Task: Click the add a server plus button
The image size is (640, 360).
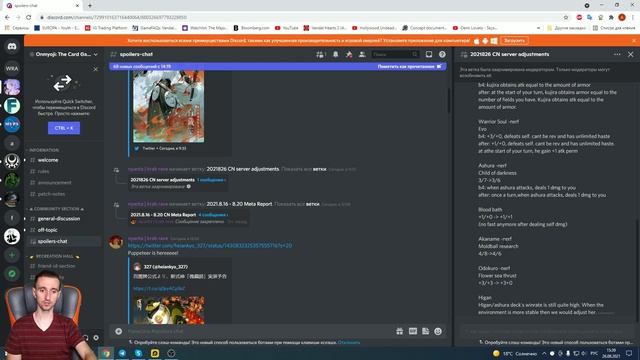Action: (12, 255)
